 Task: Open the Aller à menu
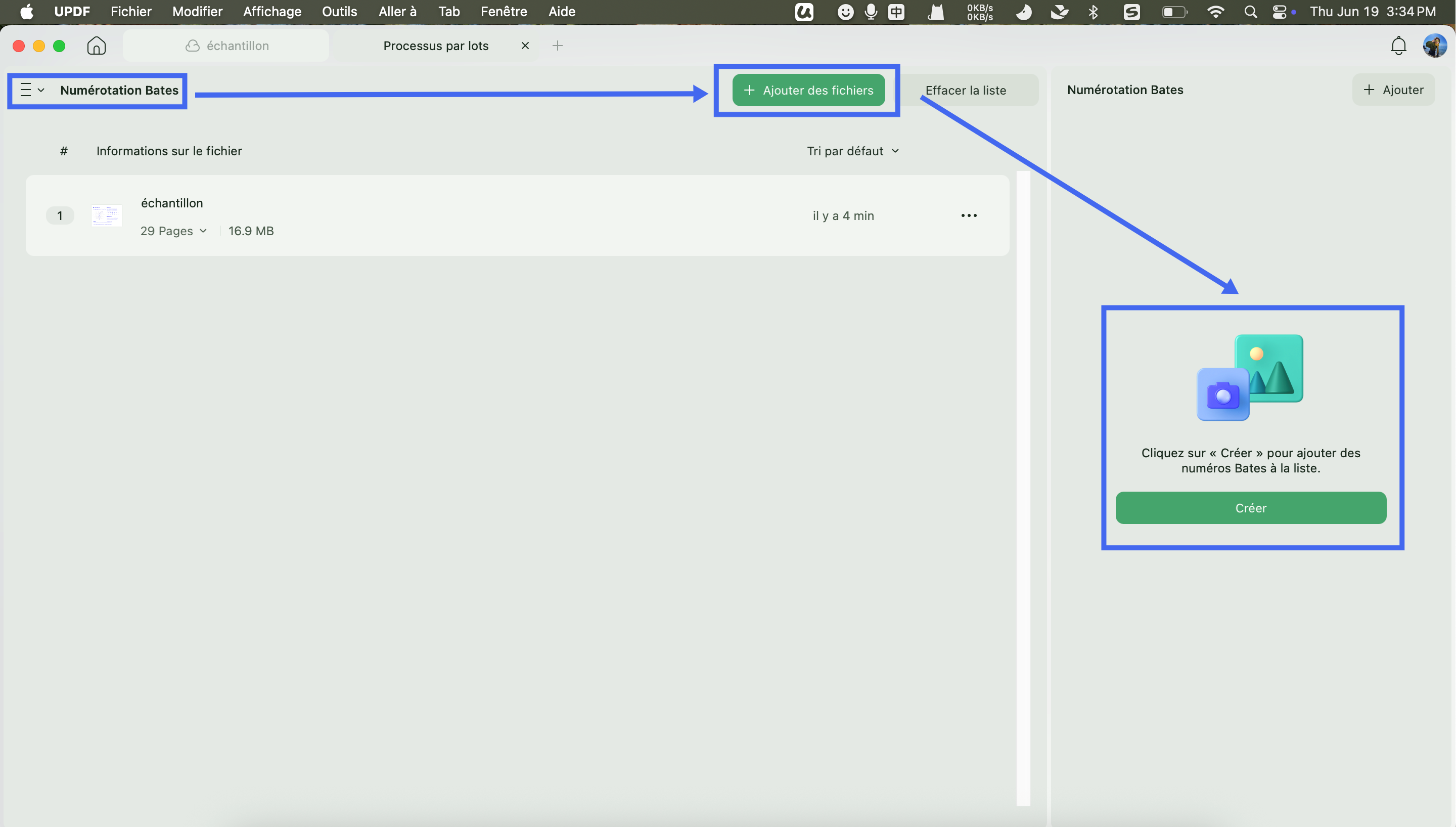click(x=397, y=11)
